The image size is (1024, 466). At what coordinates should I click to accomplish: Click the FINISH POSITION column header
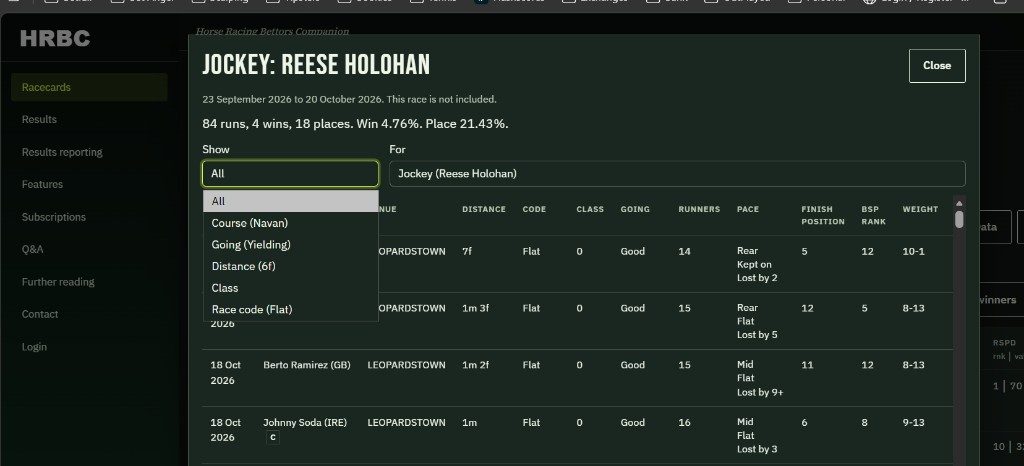822,215
